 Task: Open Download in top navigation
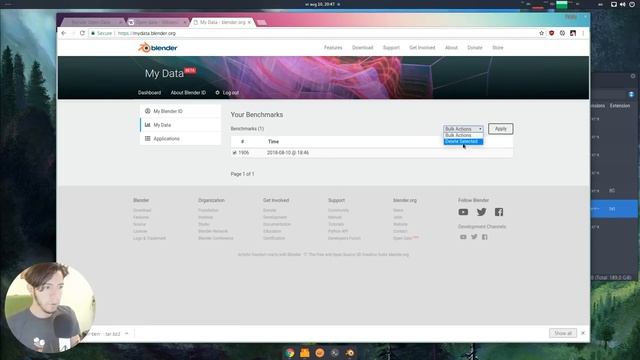click(x=362, y=48)
